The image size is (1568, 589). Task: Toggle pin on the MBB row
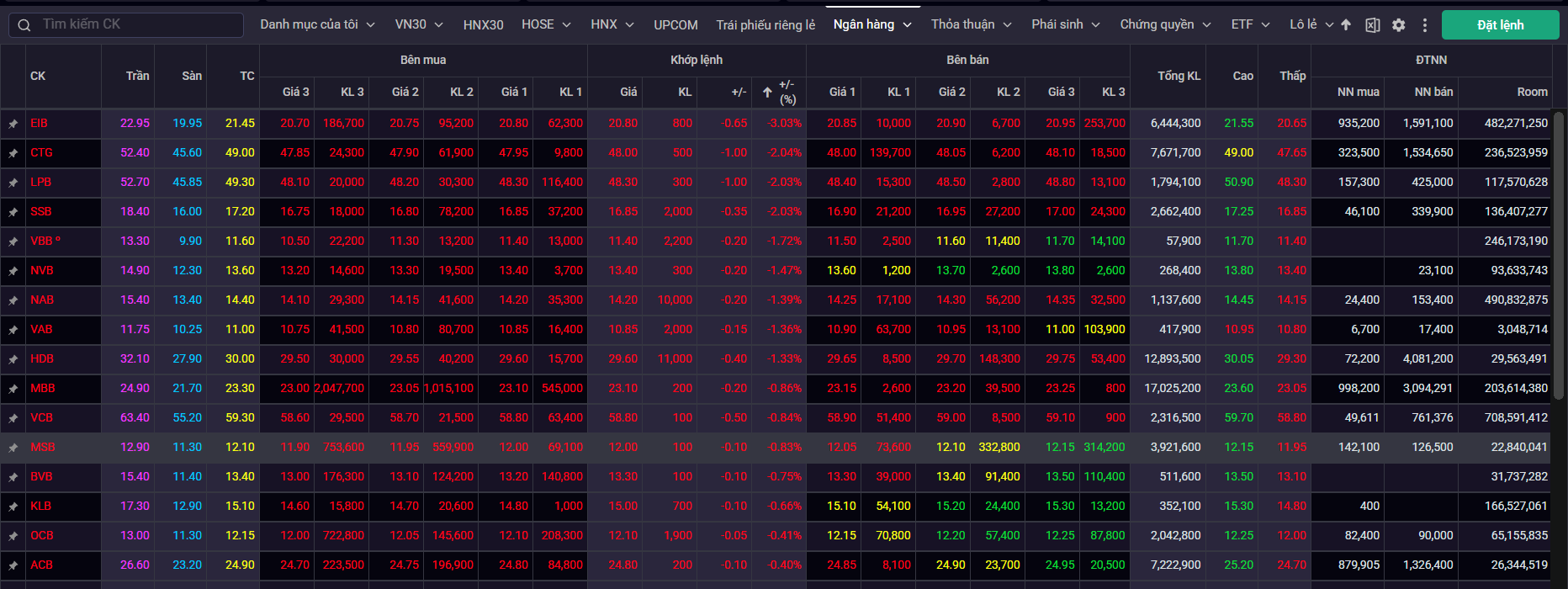click(x=13, y=389)
